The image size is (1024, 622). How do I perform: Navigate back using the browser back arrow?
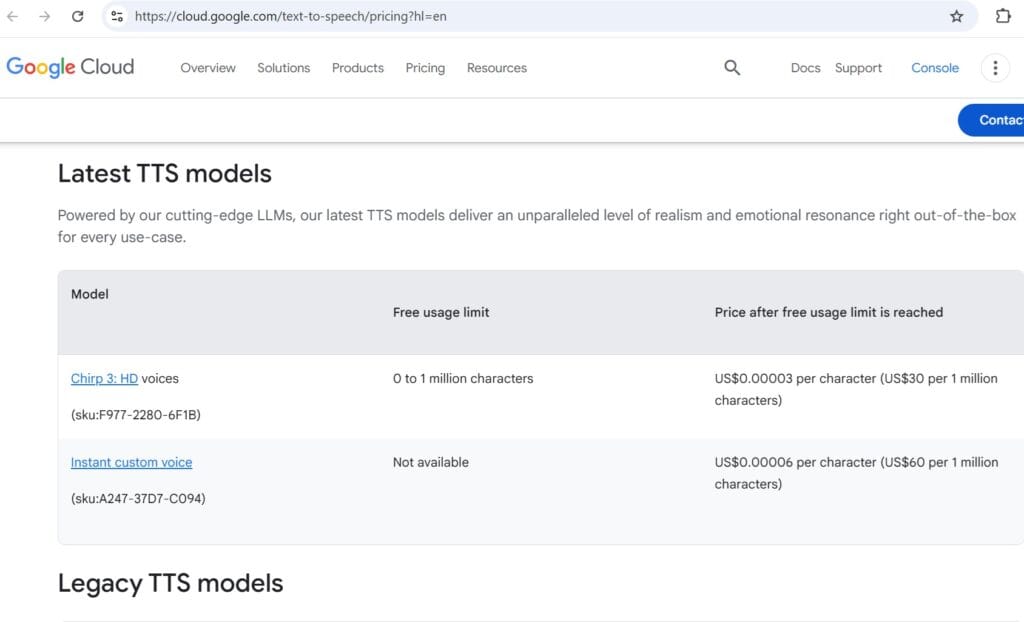[16, 16]
